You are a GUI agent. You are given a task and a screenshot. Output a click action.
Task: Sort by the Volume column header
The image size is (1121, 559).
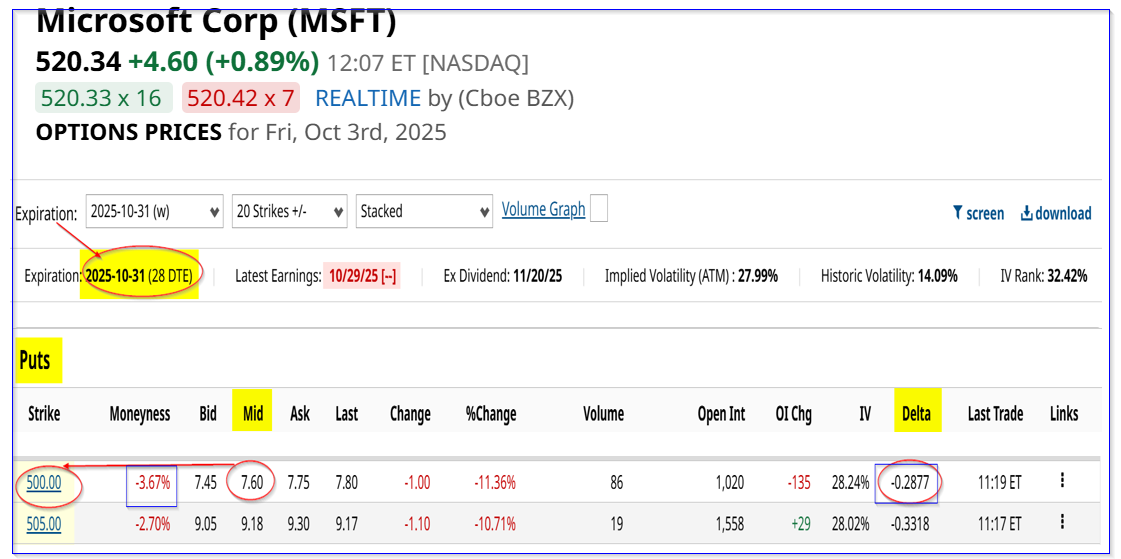click(603, 413)
